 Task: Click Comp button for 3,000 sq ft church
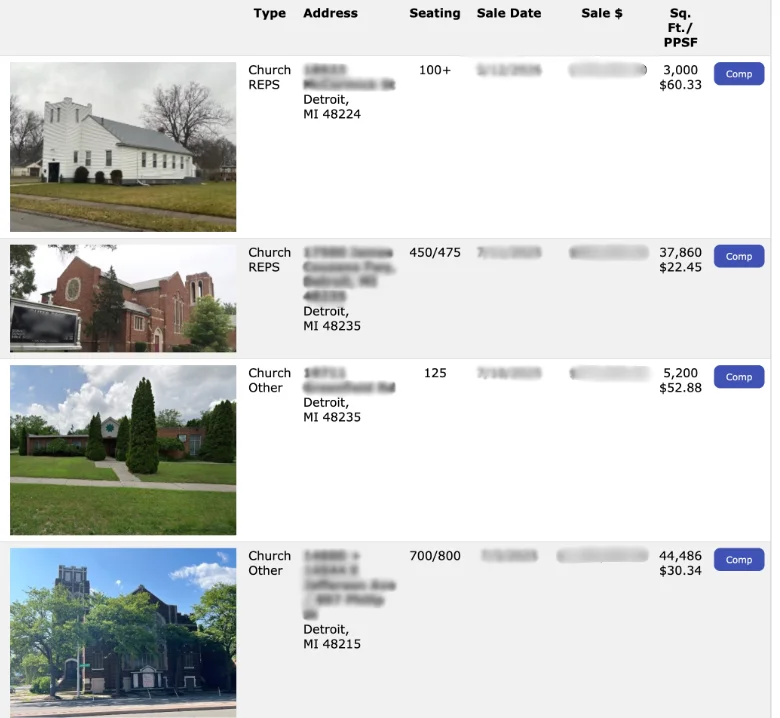point(739,74)
